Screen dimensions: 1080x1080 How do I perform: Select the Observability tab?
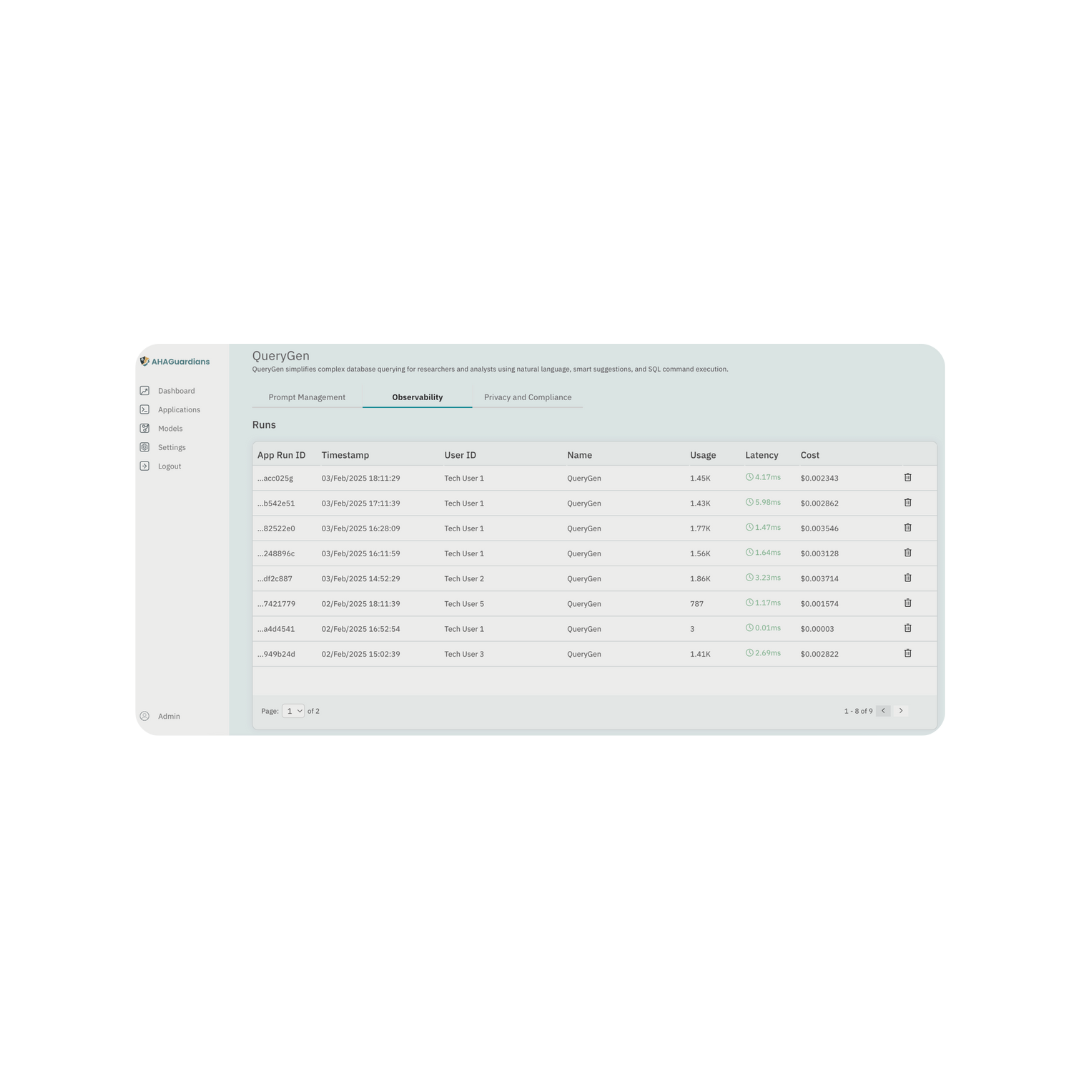417,397
